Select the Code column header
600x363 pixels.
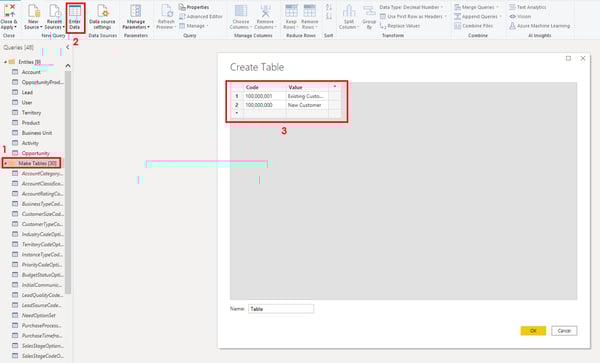tap(264, 87)
